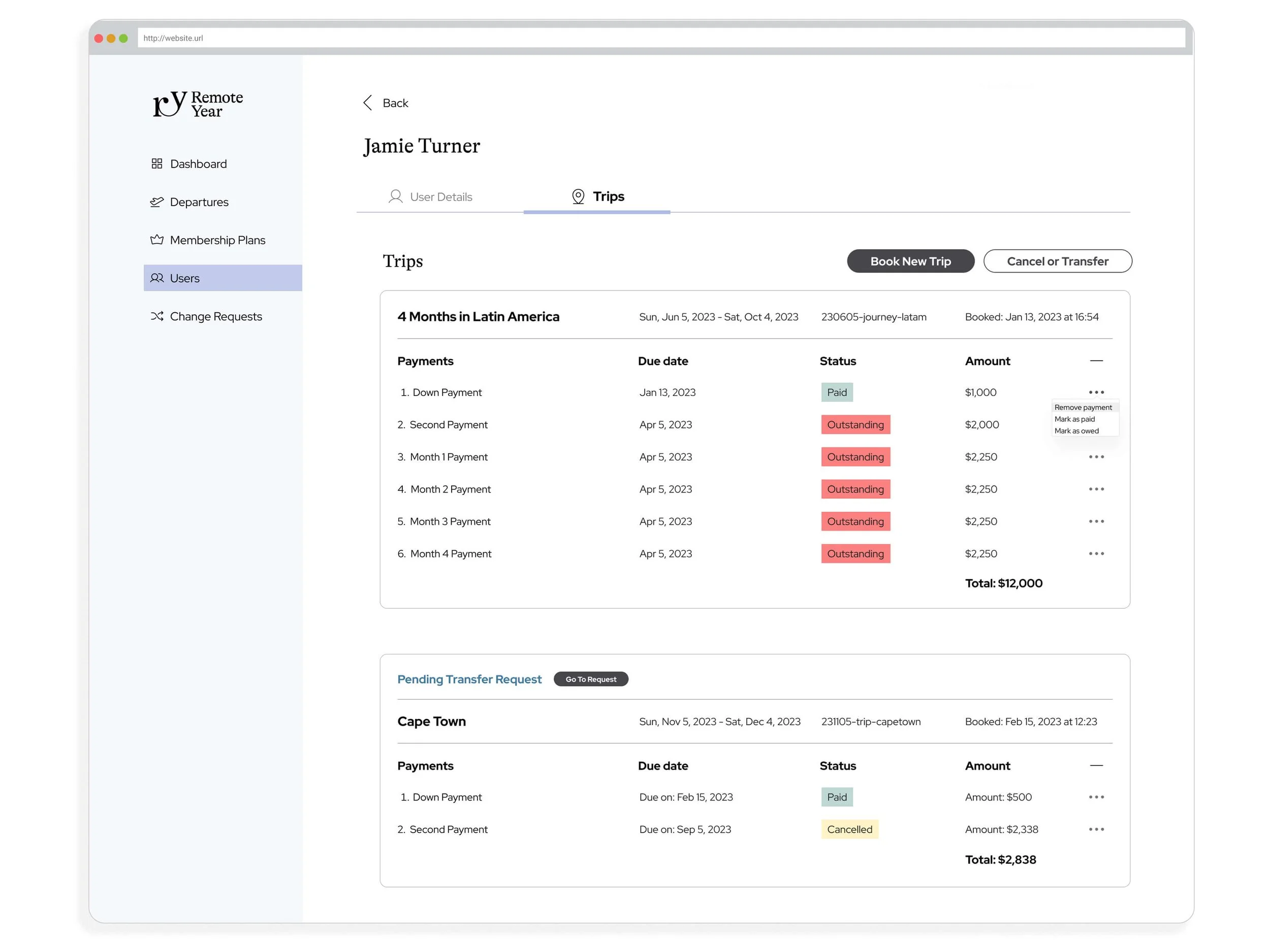Click the Back chevron arrow icon

(368, 103)
